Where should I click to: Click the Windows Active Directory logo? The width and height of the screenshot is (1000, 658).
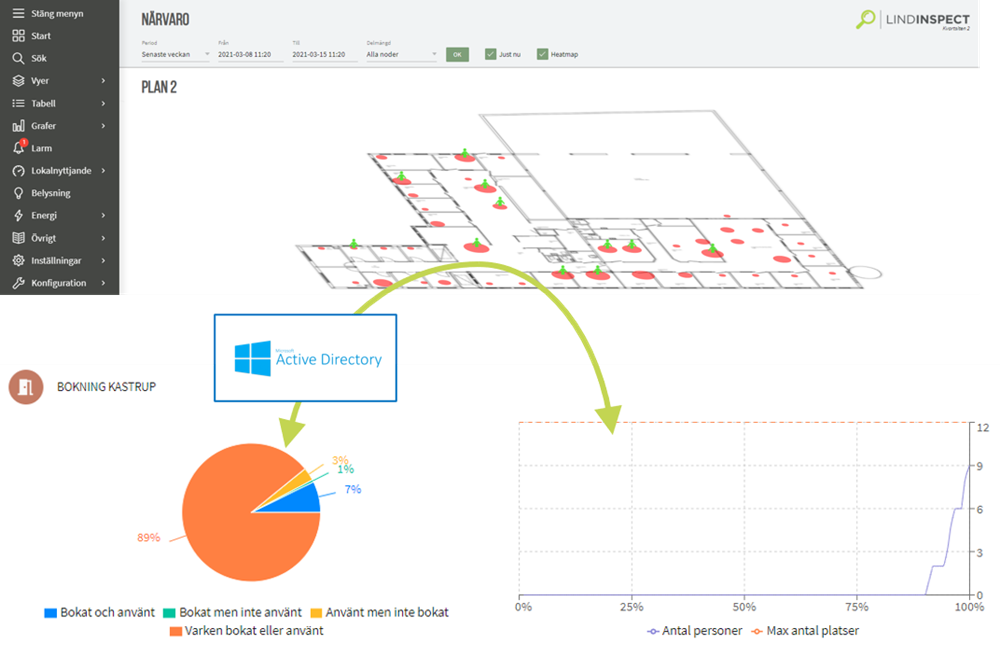253,358
